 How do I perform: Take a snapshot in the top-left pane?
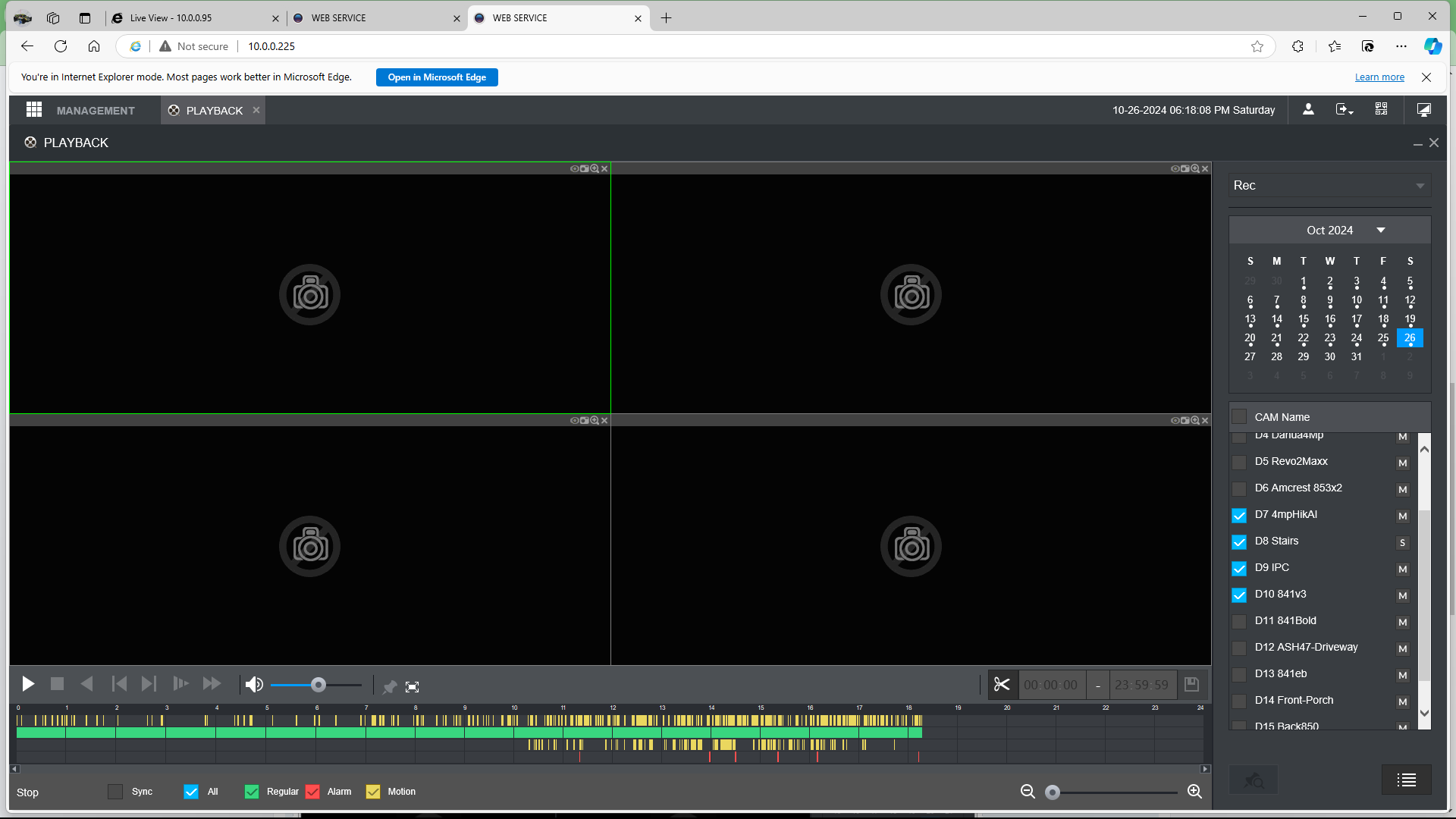(x=585, y=169)
